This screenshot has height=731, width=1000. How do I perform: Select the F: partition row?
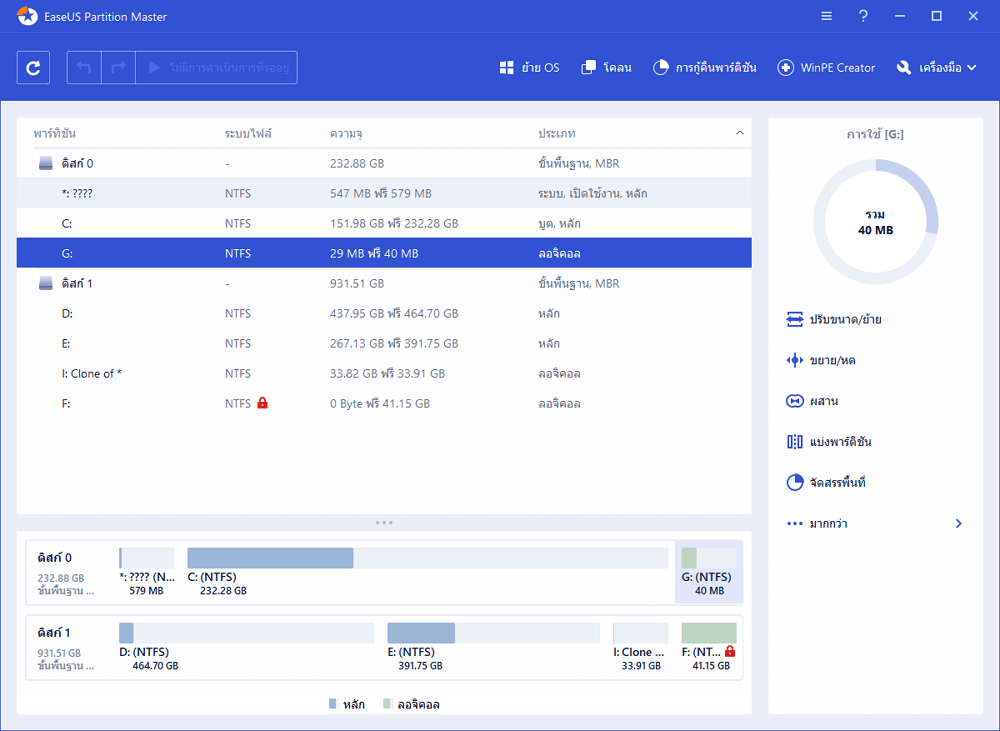point(384,403)
